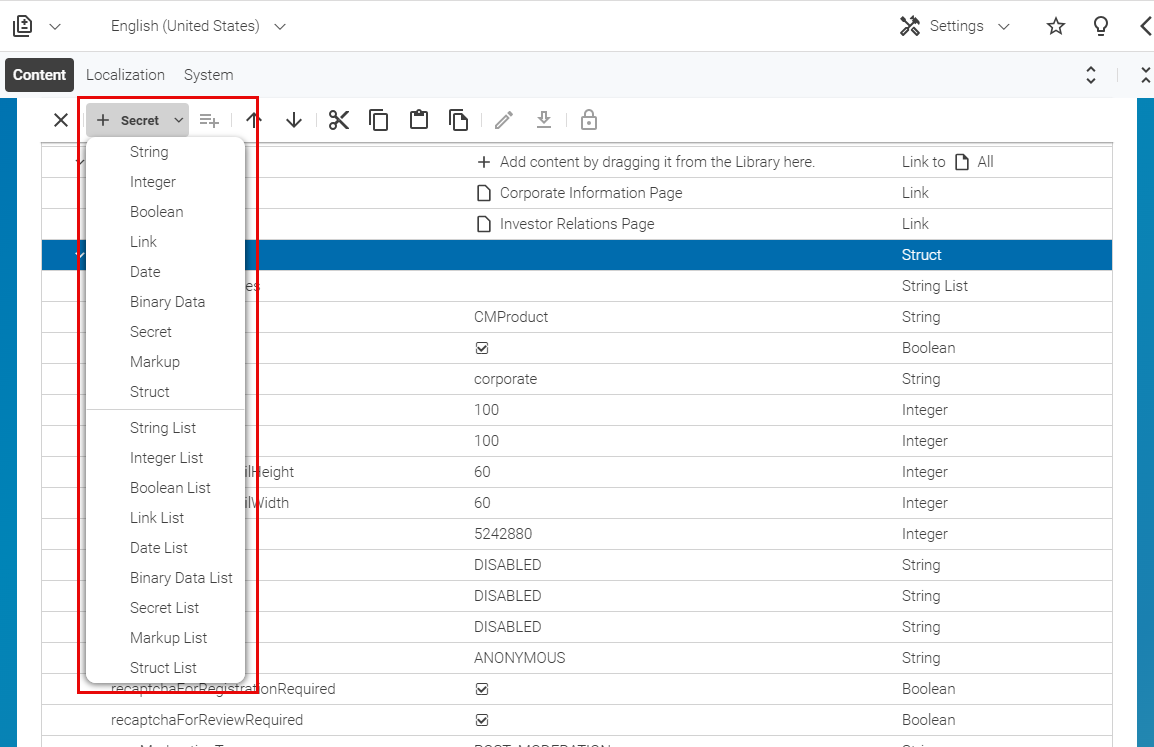The height and width of the screenshot is (747, 1154).
Task: Expand the Settings dropdown
Action: coord(955,26)
